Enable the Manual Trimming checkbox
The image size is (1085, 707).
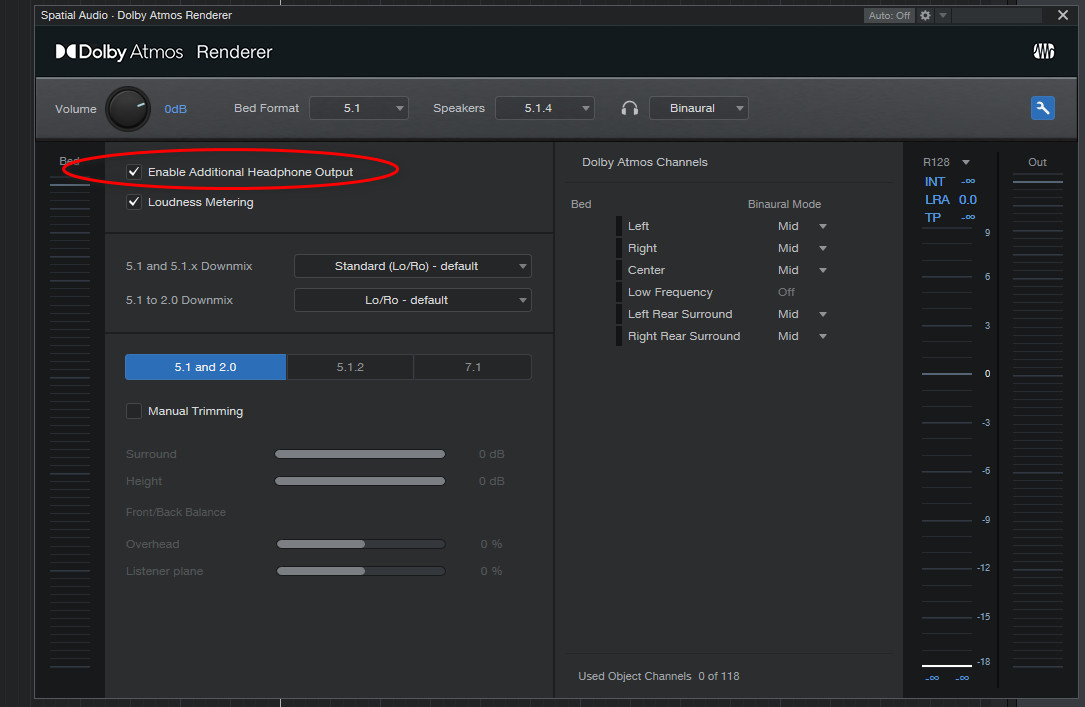coord(134,411)
